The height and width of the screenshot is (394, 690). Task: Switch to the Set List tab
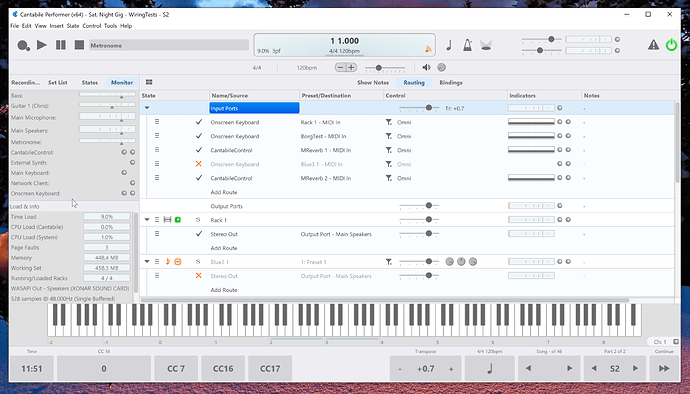point(58,82)
